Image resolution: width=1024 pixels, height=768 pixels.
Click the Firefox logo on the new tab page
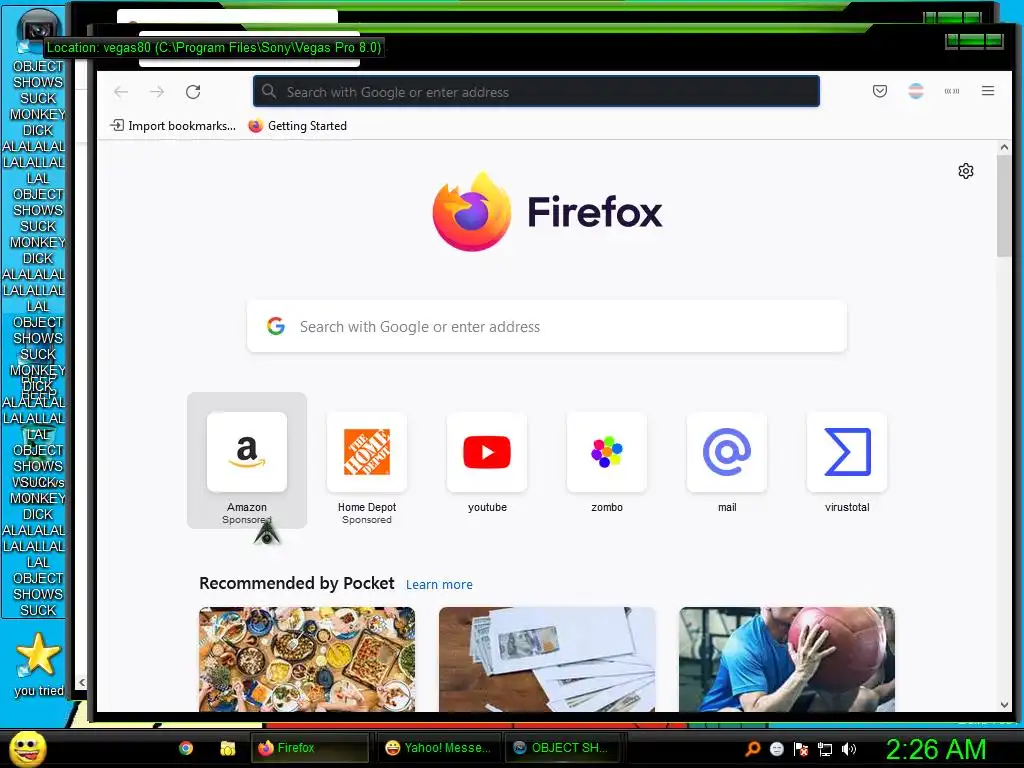547,212
